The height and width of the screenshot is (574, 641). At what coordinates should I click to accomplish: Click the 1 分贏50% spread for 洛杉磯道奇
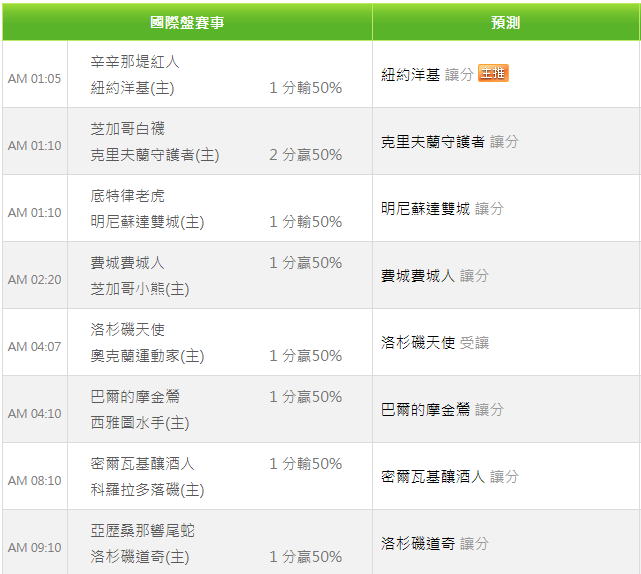[x=305, y=557]
